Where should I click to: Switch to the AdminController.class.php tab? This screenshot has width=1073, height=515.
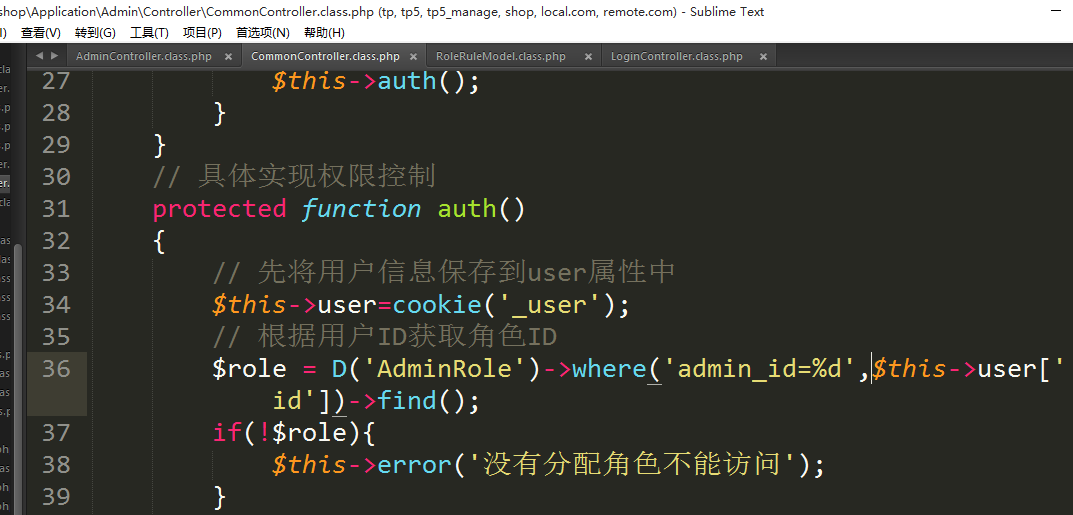[143, 57]
